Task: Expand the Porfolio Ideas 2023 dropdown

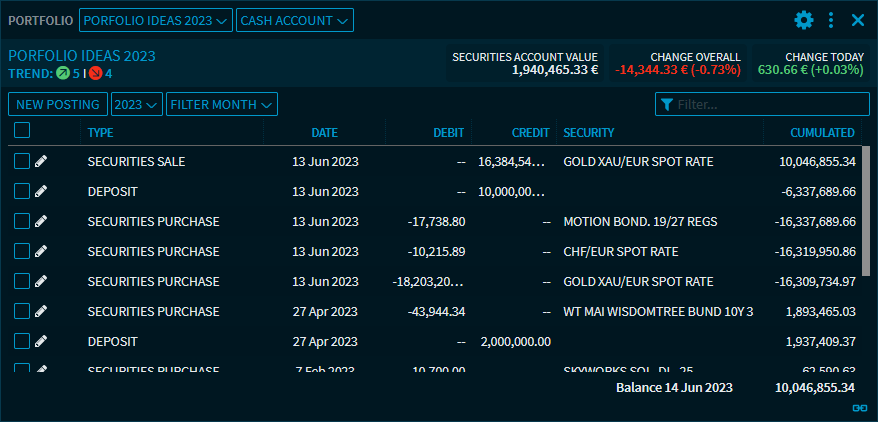Action: point(155,20)
